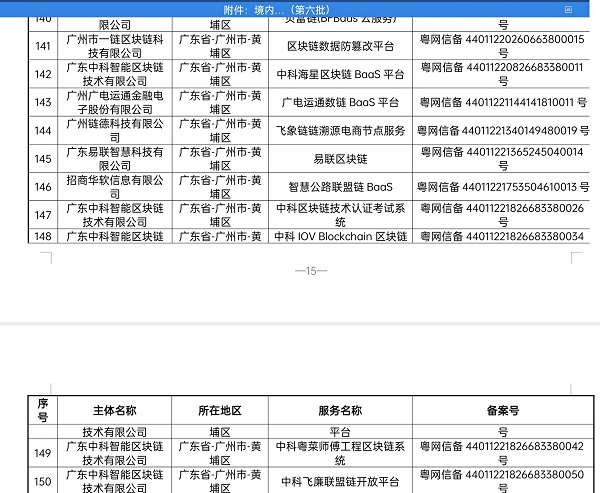Click the document title '附件：境内…(第六批)'
Image resolution: width=600 pixels, height=493 pixels.
[276, 10]
